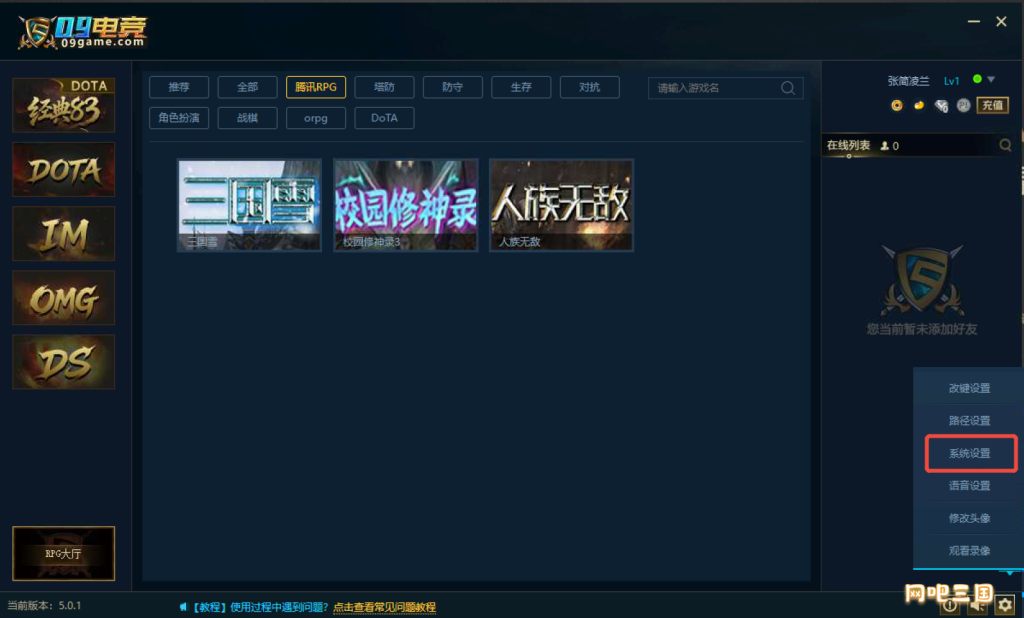Open the settings gear at bottom right

click(1005, 605)
